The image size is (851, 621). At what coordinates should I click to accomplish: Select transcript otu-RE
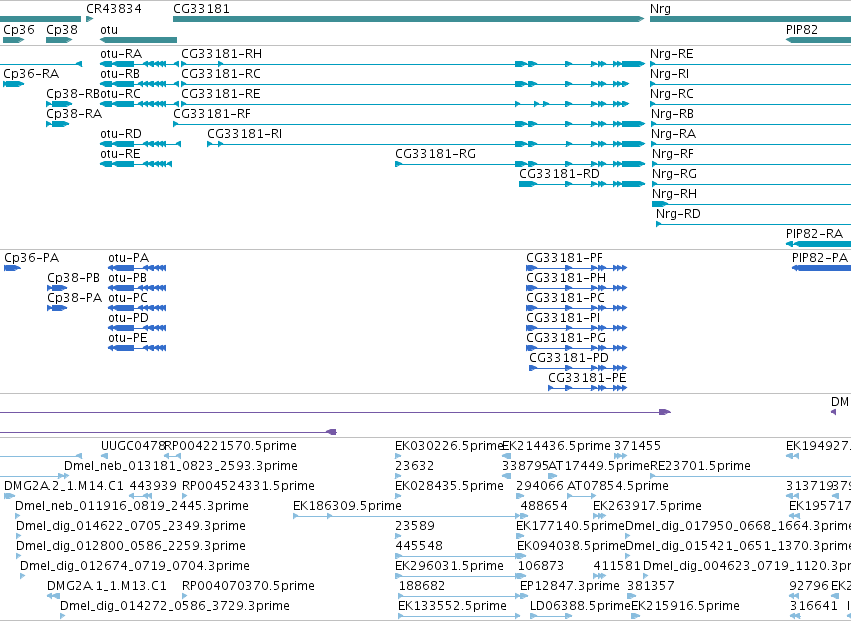[136, 164]
